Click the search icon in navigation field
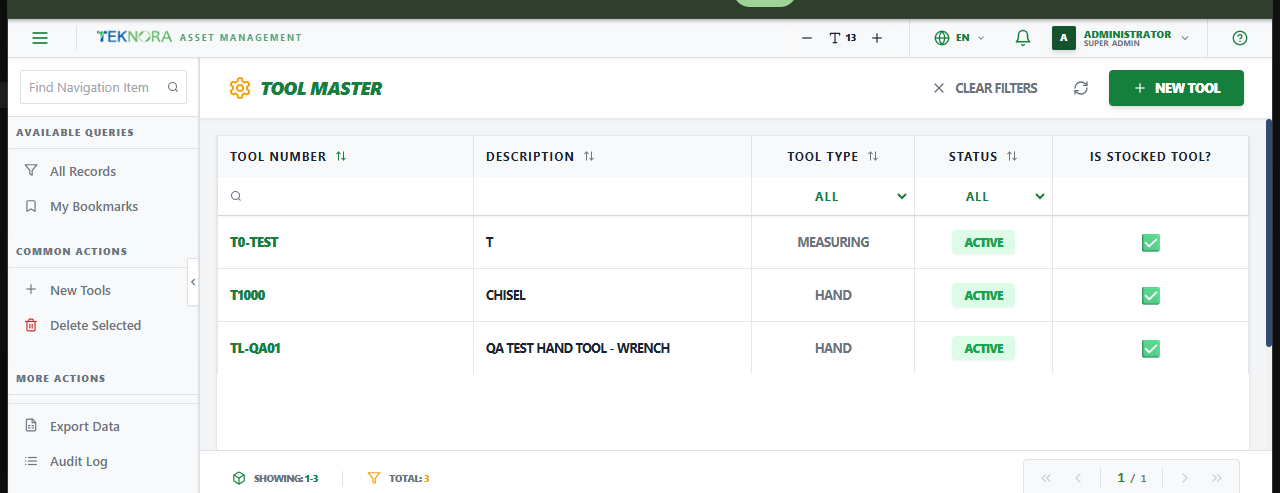The width and height of the screenshot is (1280, 493). coord(172,87)
